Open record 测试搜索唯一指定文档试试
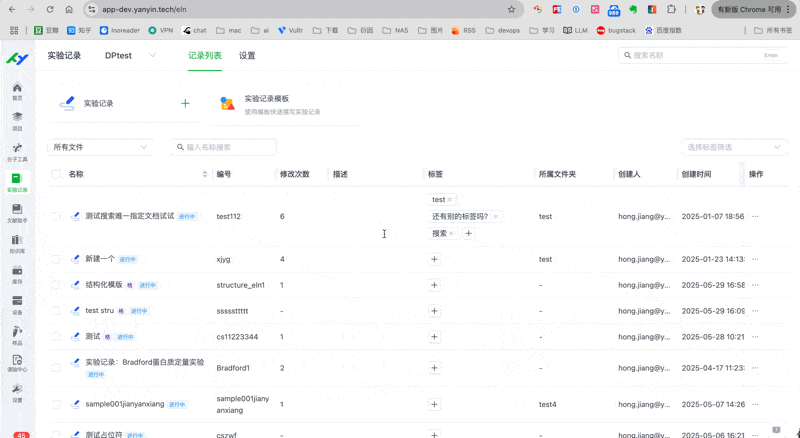This screenshot has height=438, width=800. tap(130, 216)
